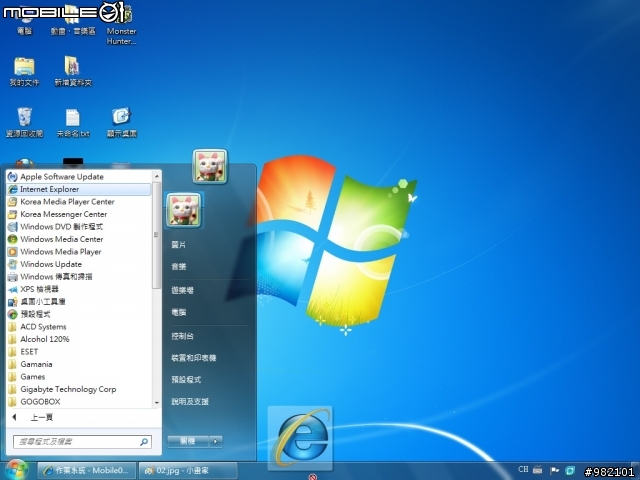Click the 關機 shutdown button
Viewport: 640px width, 480px height.
188,441
